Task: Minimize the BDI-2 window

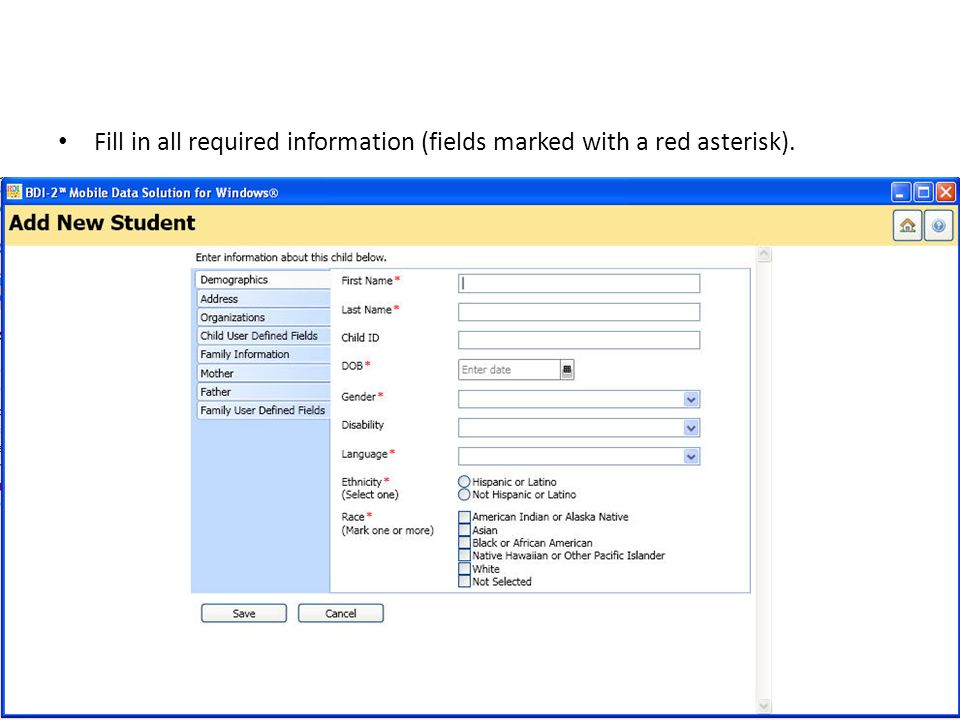Action: pyautogui.click(x=901, y=192)
